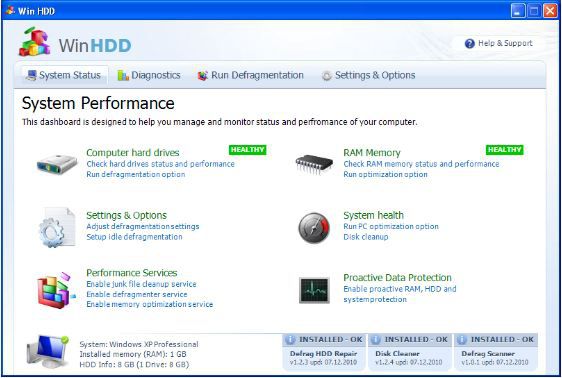Viewport: 562px width, 378px height.
Task: Click the WinHDD logo icon
Action: pyautogui.click(x=34, y=42)
